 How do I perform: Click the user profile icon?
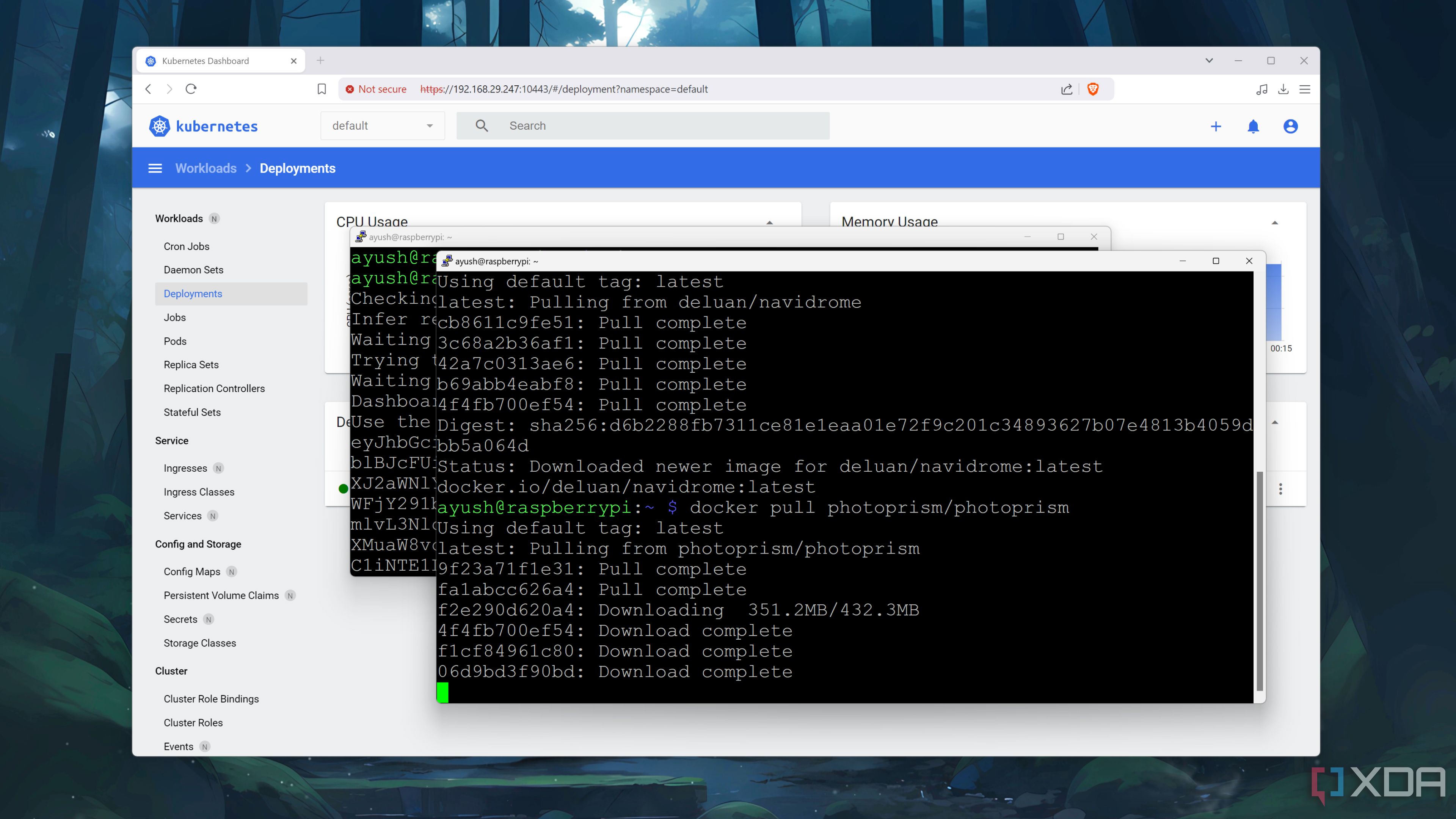tap(1291, 125)
